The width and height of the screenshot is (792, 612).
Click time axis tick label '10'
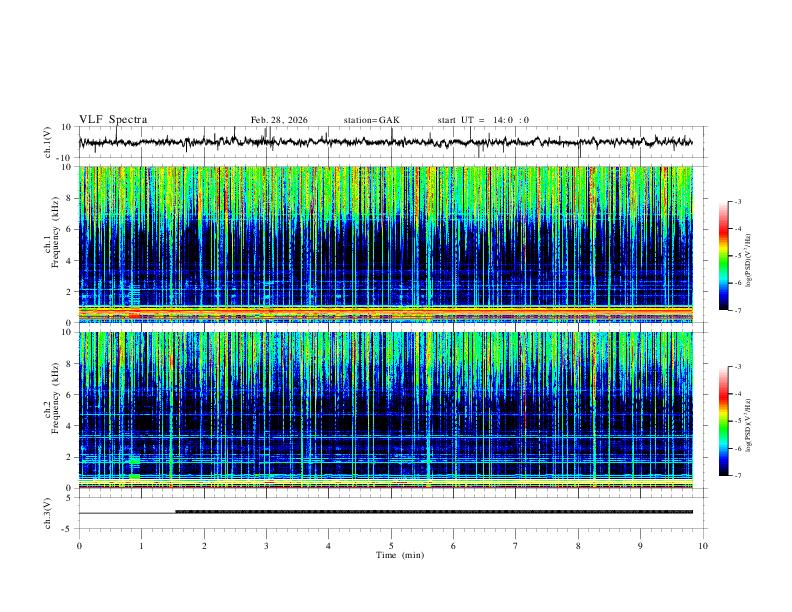703,546
